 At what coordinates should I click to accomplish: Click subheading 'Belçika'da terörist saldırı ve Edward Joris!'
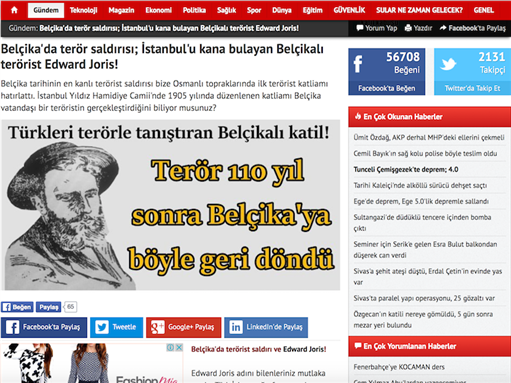click(x=259, y=349)
